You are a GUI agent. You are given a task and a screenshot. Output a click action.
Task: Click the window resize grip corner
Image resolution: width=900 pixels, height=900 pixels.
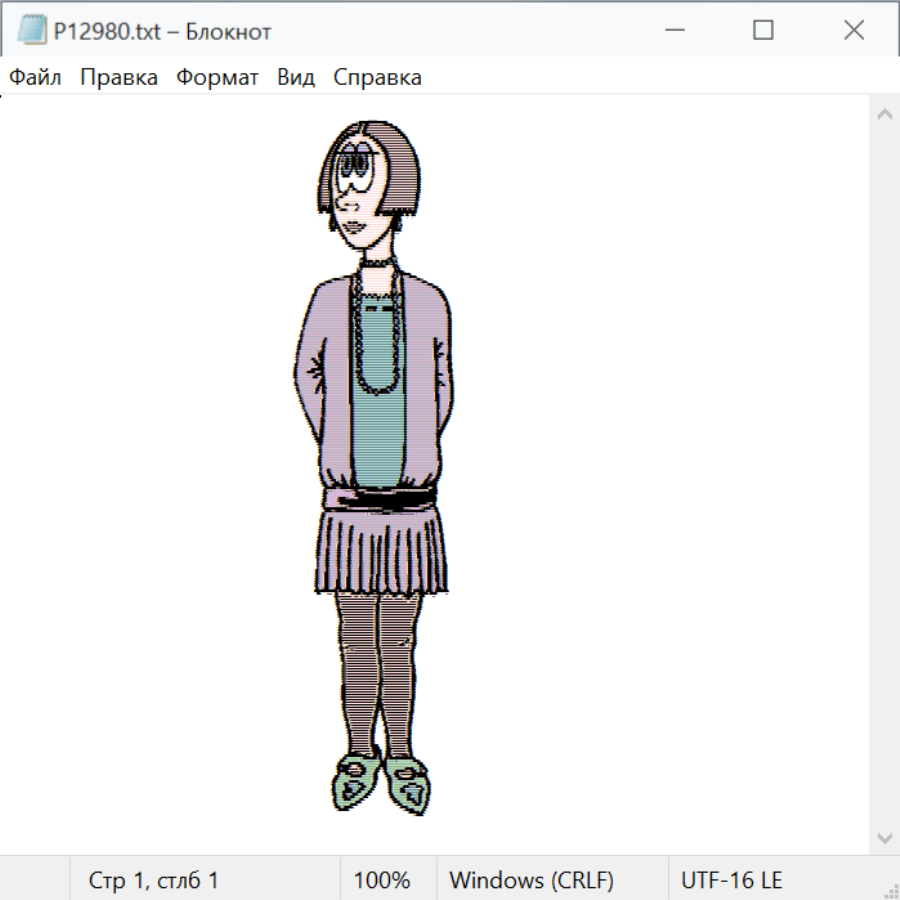(x=891, y=891)
